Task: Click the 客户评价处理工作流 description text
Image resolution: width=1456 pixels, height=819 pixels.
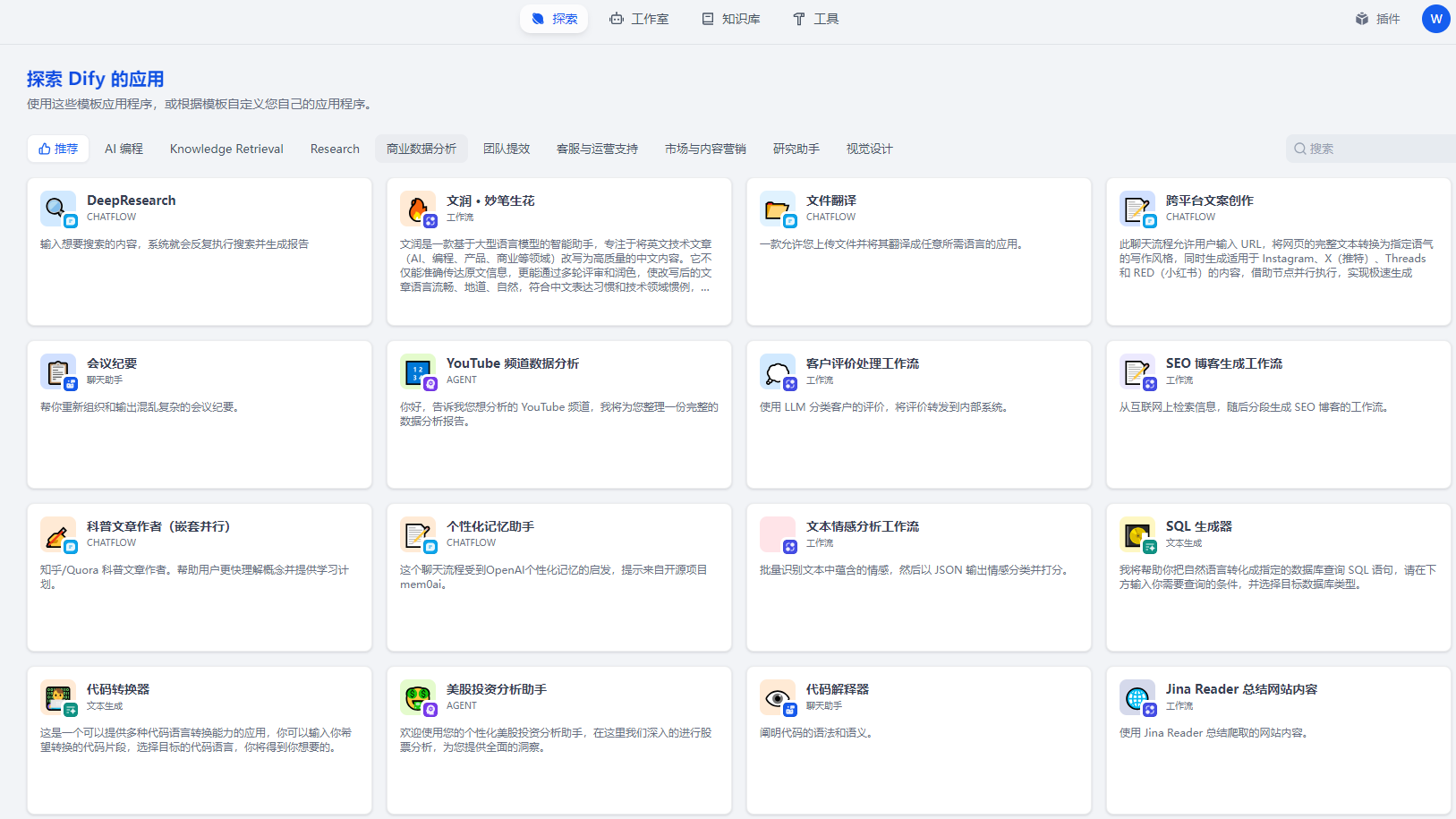Action: 886,407
